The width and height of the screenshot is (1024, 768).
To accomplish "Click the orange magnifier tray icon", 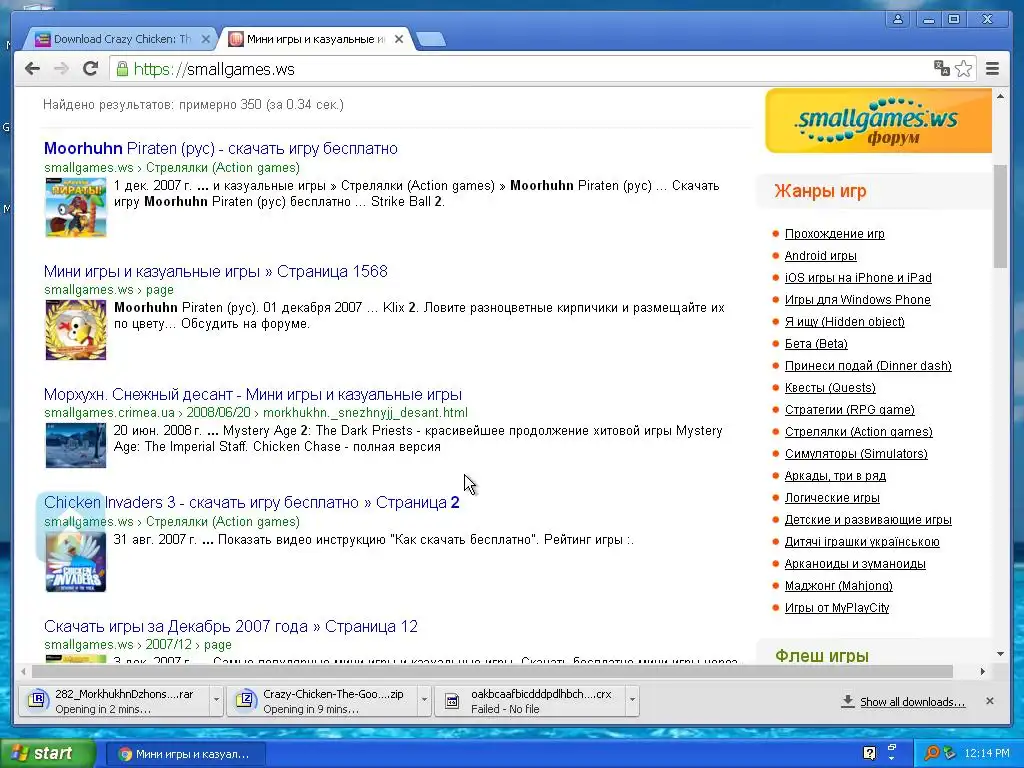I will coord(931,754).
